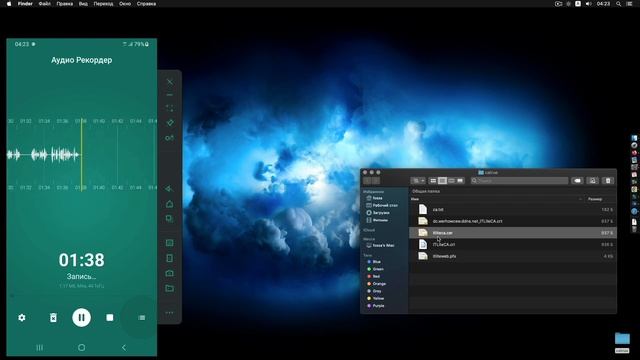Screen dimensions: 640x360
Task: Open the Правка menu
Action: coord(64,4)
